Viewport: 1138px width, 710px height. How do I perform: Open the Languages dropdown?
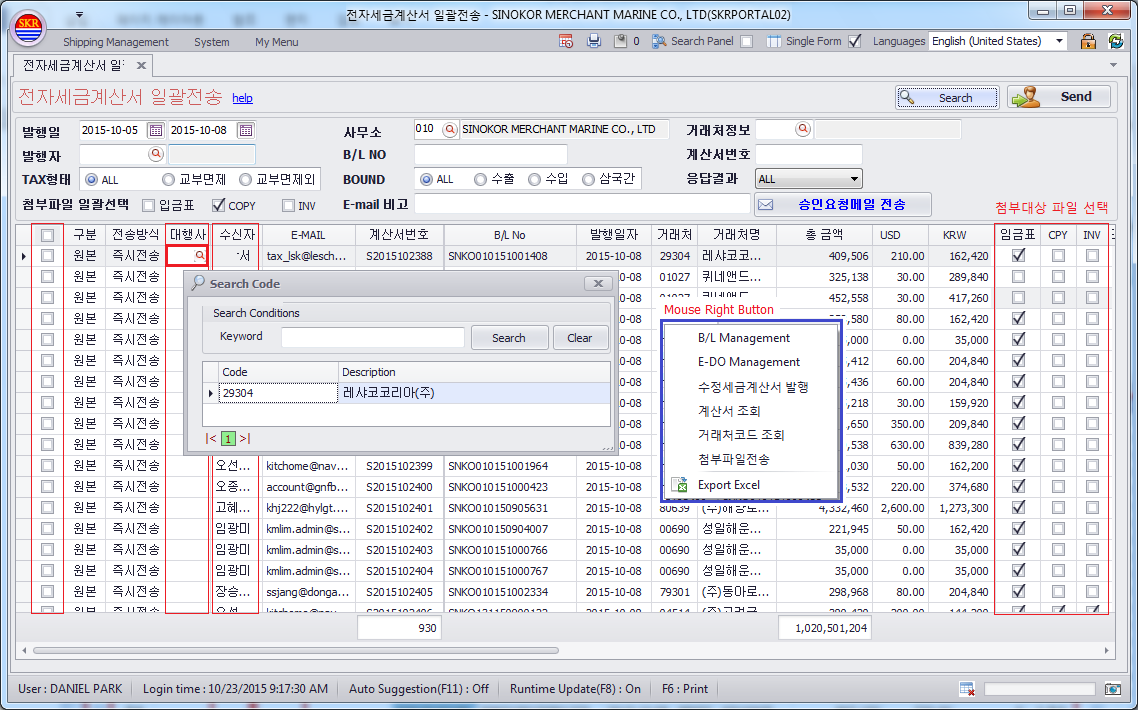(1060, 41)
